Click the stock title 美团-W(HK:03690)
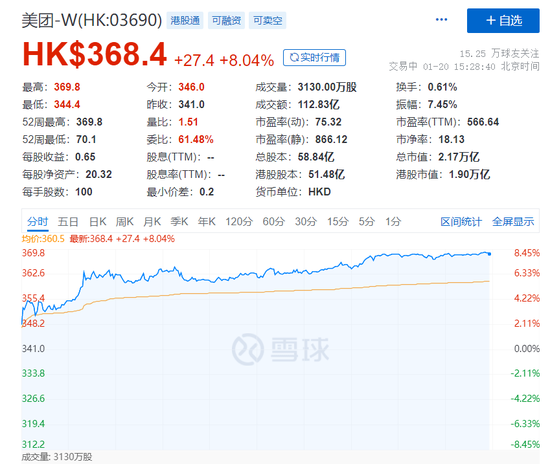The image size is (550, 464). (x=92, y=20)
